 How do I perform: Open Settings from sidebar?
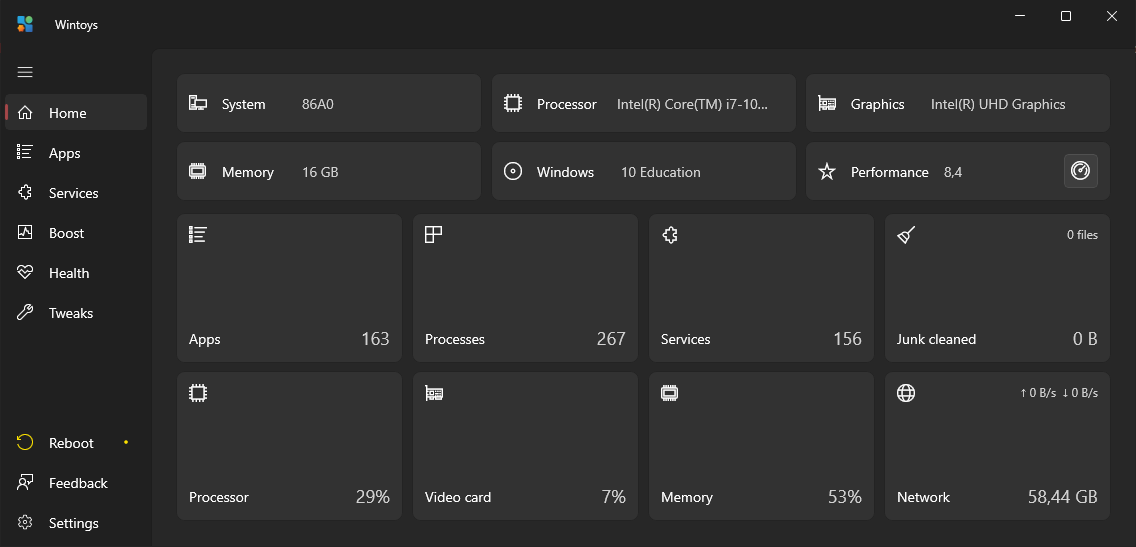[x=76, y=522]
